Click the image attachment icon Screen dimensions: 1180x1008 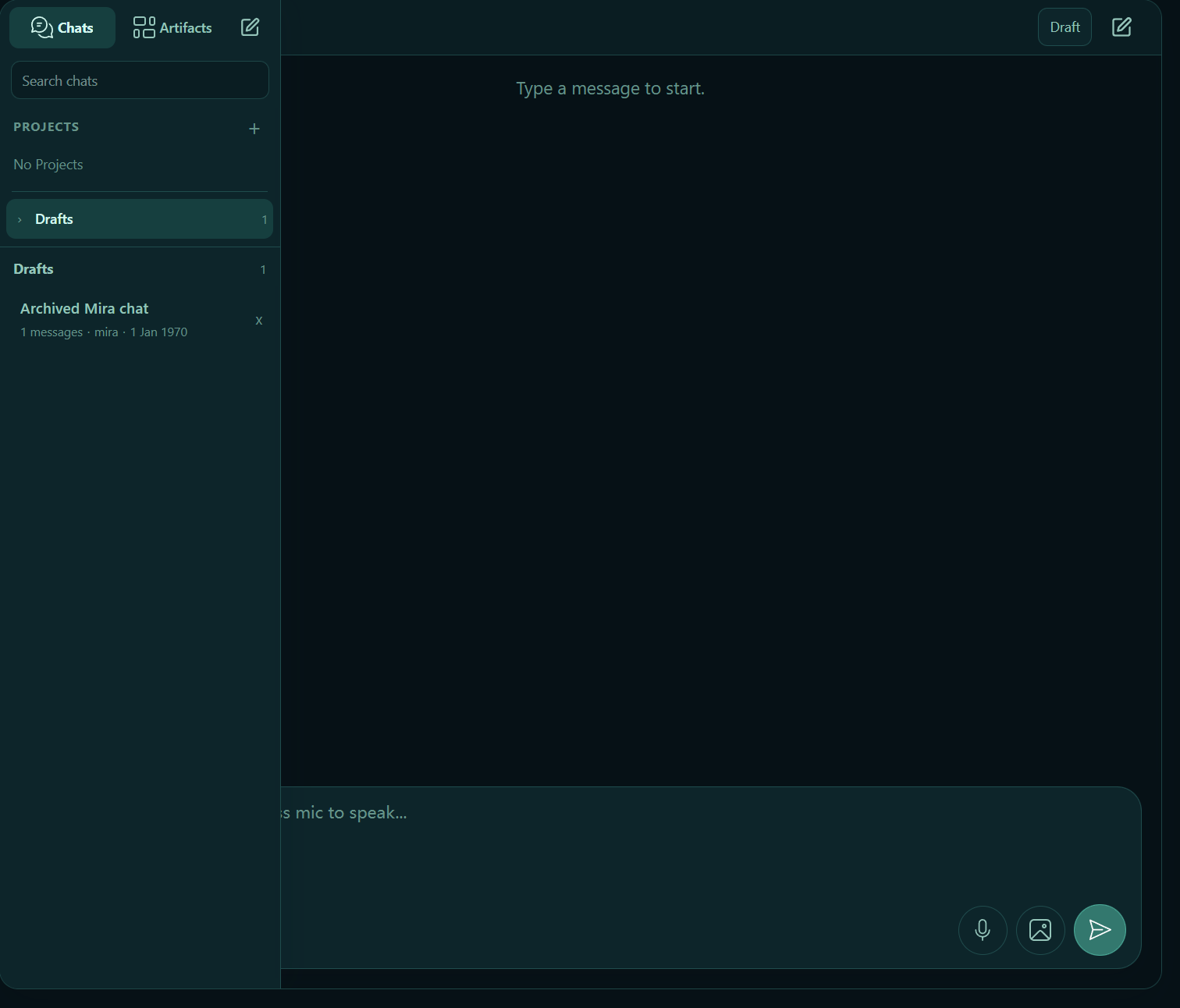tap(1040, 930)
